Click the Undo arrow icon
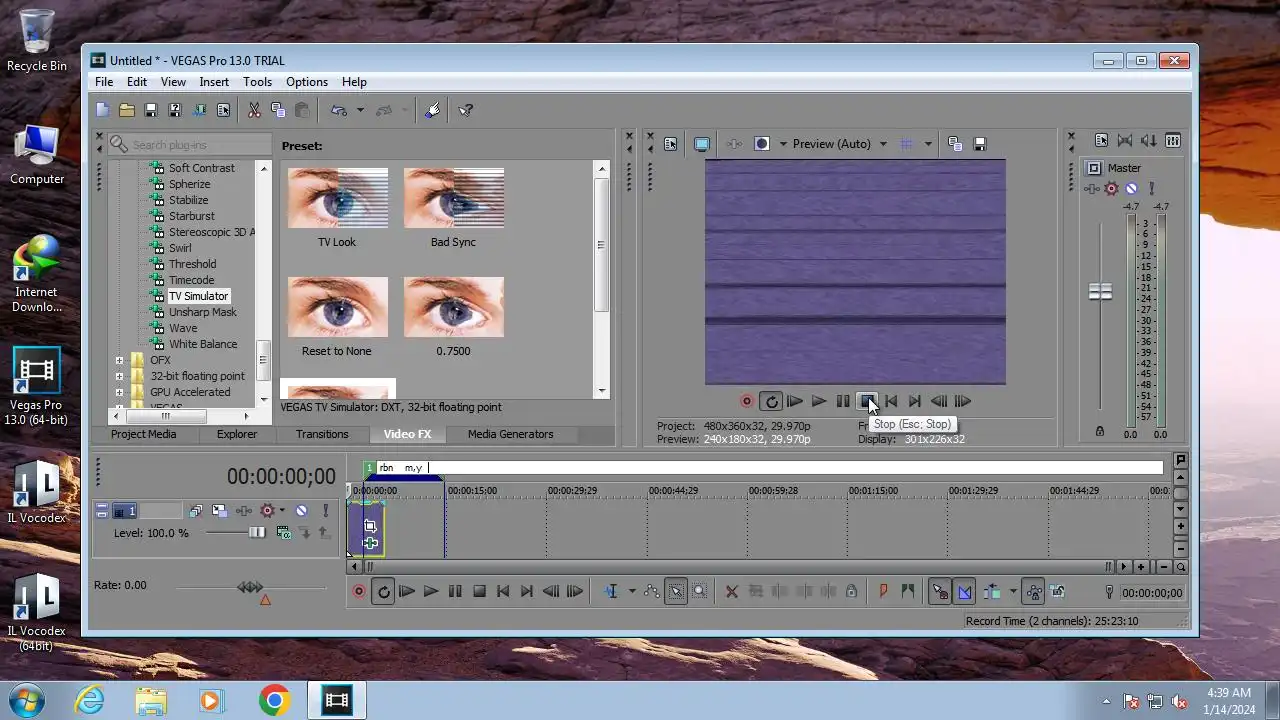Image resolution: width=1280 pixels, height=720 pixels. [x=339, y=110]
